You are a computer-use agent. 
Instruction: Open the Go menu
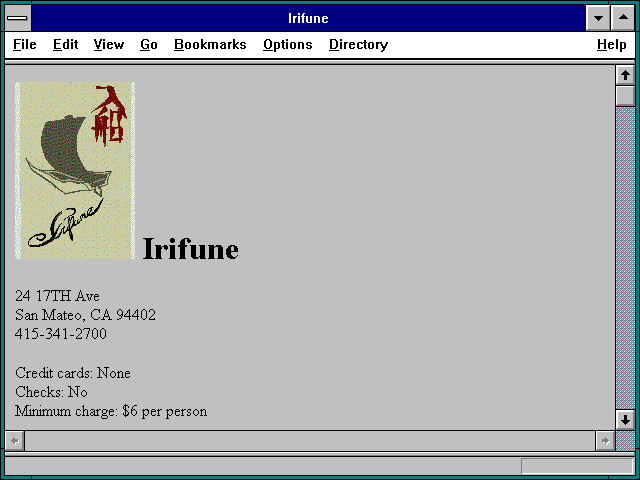point(149,44)
